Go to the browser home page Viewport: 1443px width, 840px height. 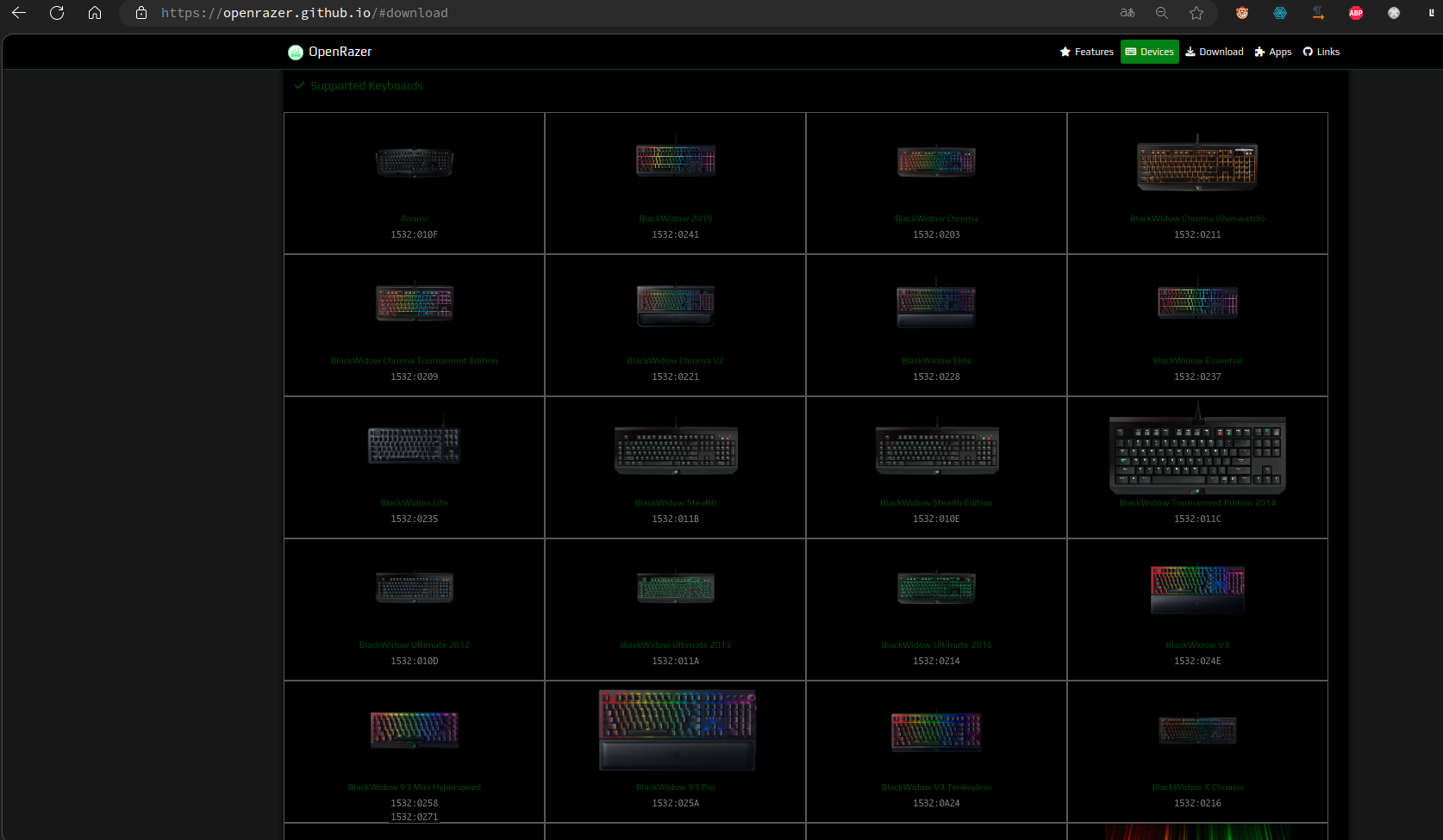[x=95, y=13]
